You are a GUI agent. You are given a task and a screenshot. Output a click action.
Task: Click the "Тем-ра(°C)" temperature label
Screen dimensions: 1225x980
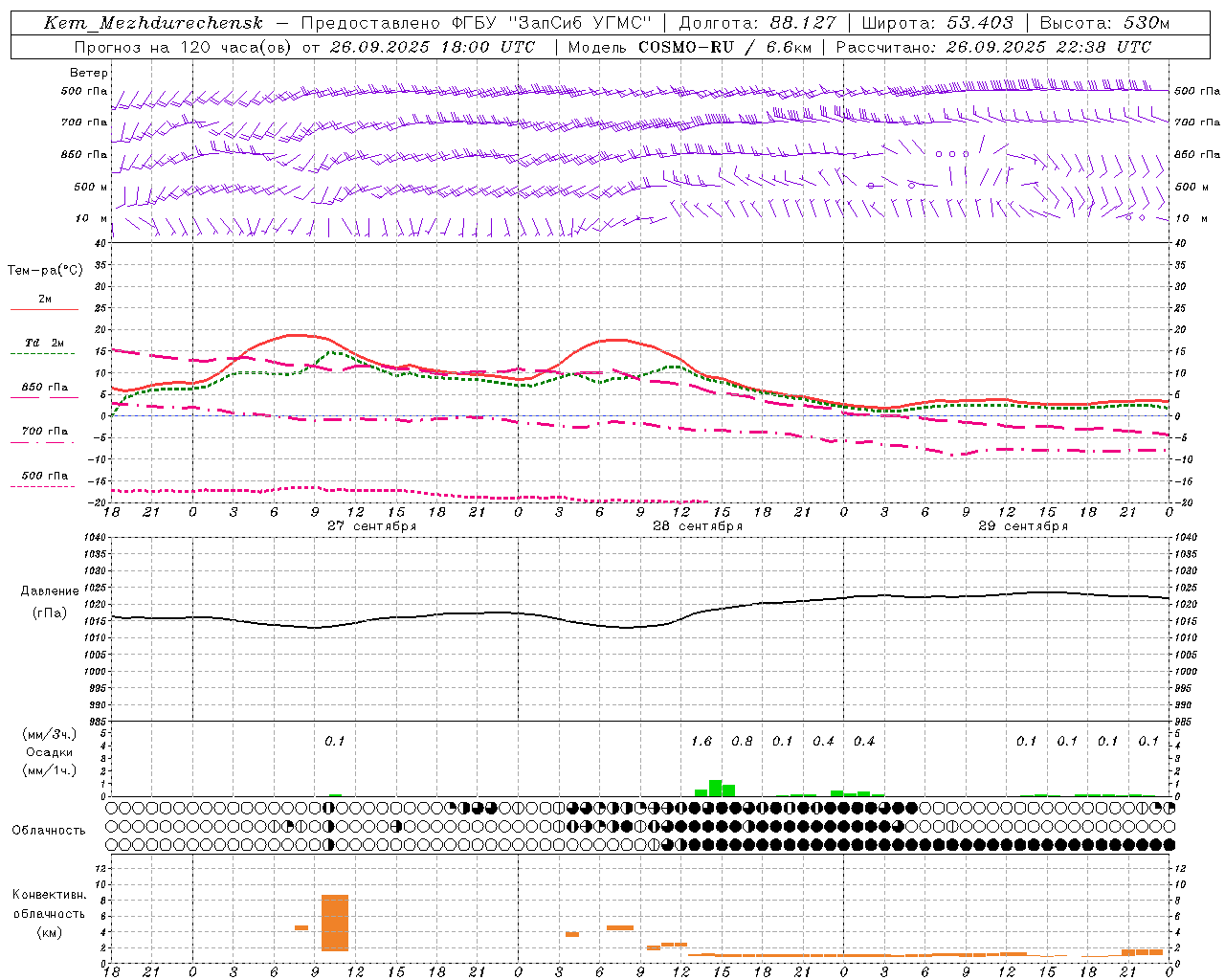[45, 271]
